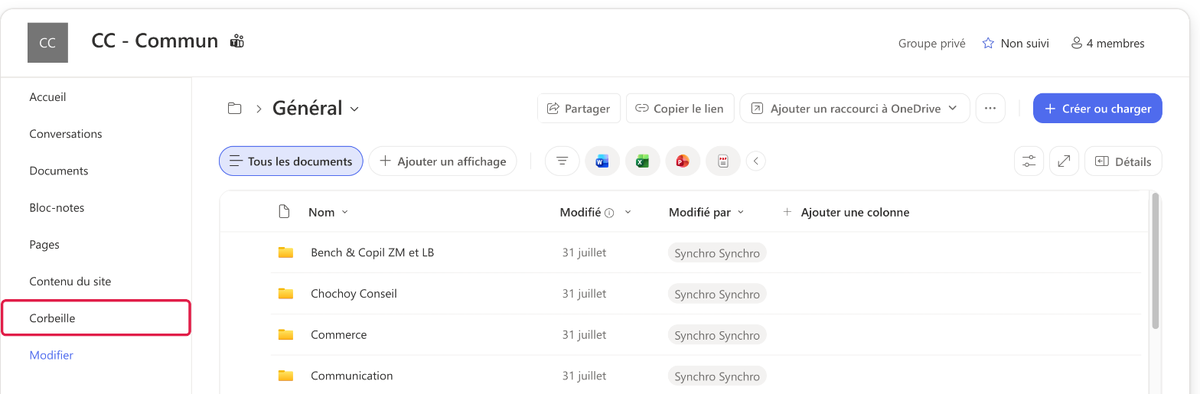Click 31 juillet date in Chochoy Conseil row
The height and width of the screenshot is (394, 1200).
(x=584, y=294)
